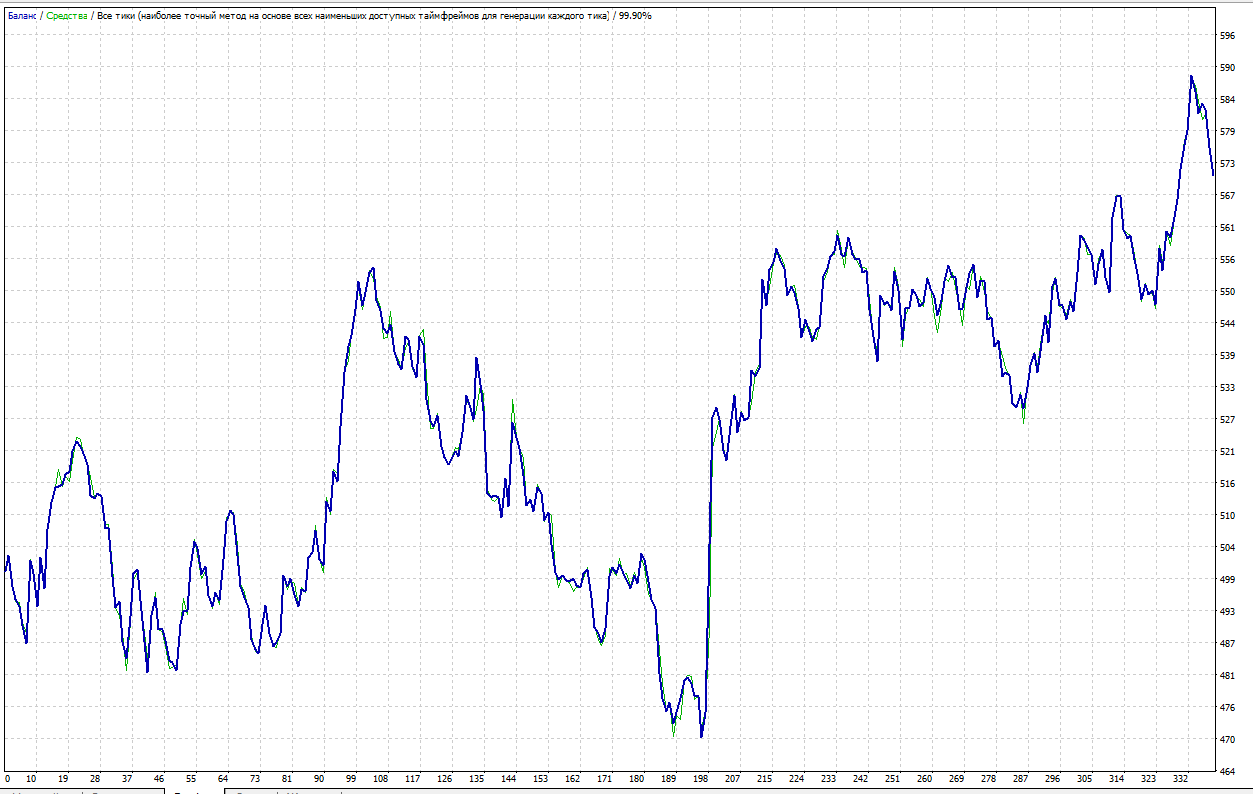Click the 573 label on the vertical axis
This screenshot has width=1253, height=794.
tap(1228, 164)
